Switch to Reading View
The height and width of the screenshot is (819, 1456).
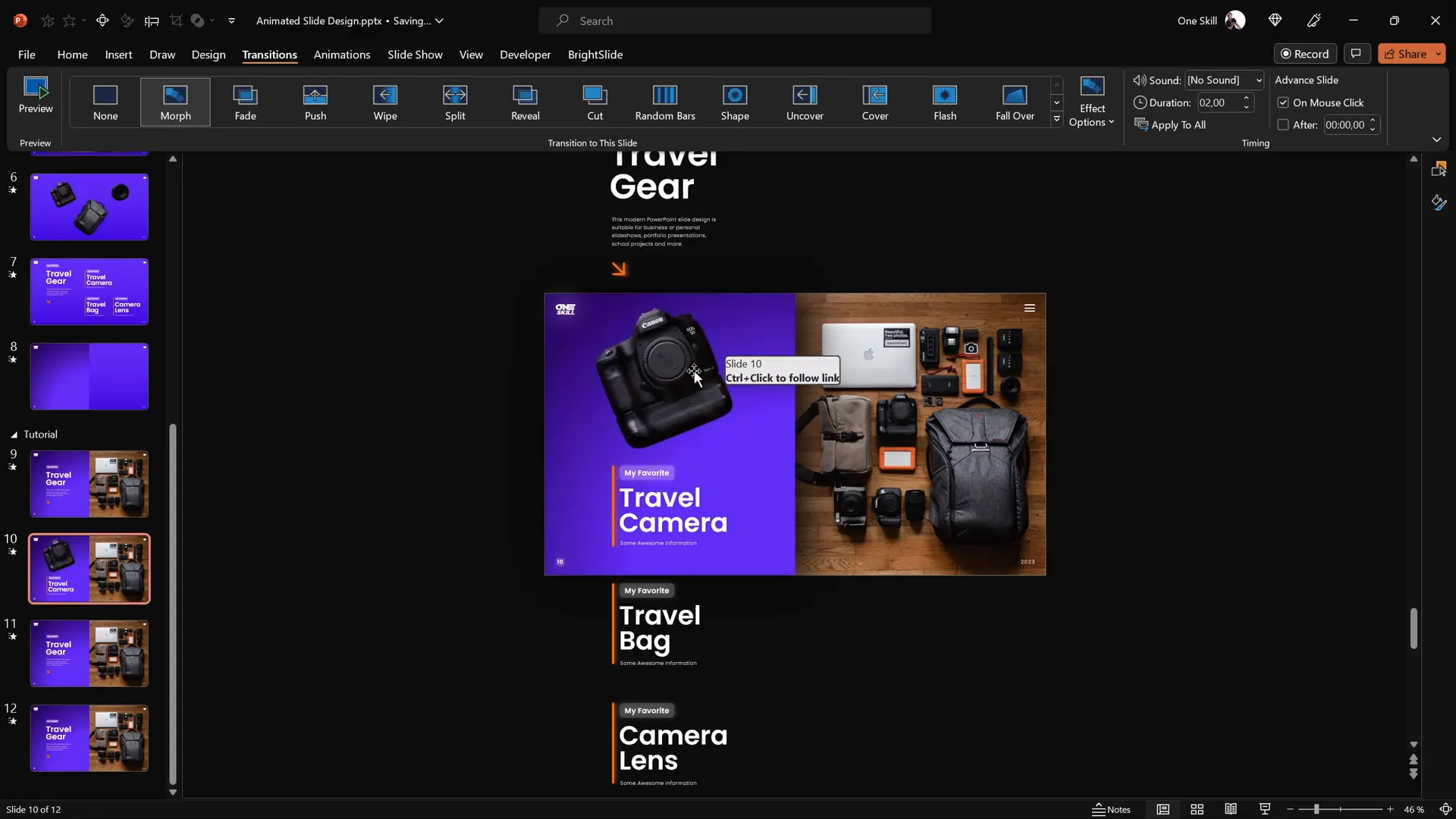click(1230, 809)
